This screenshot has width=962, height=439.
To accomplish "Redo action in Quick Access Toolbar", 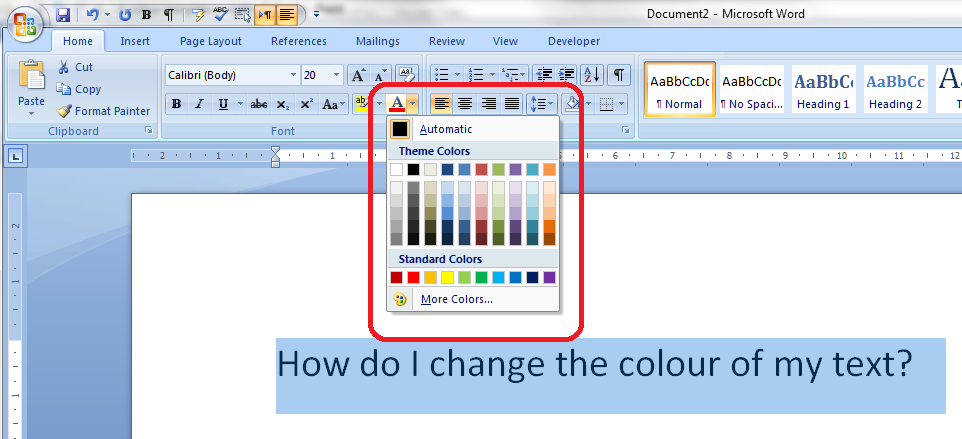I will click(x=125, y=14).
